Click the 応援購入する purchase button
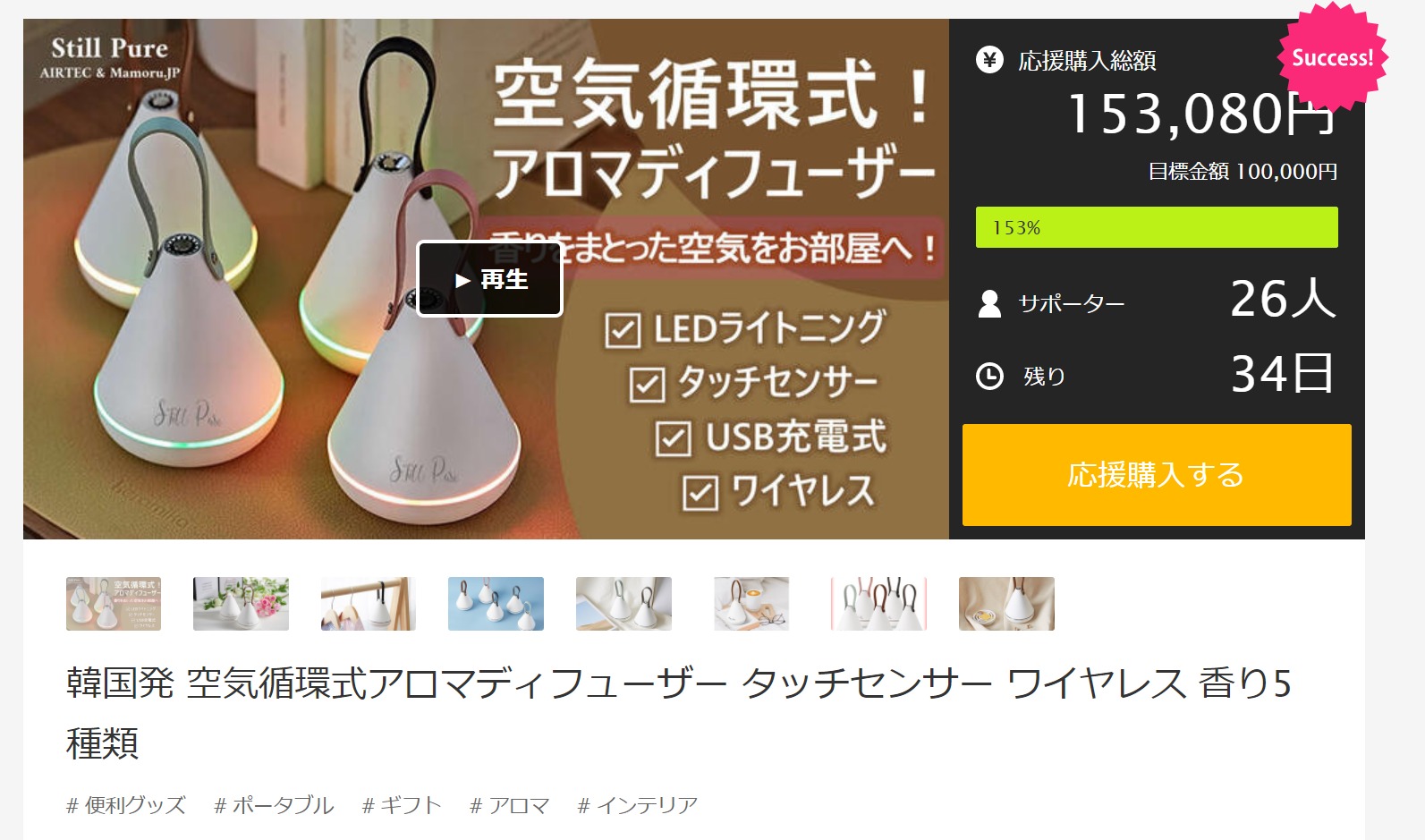The image size is (1425, 840). tap(1157, 474)
